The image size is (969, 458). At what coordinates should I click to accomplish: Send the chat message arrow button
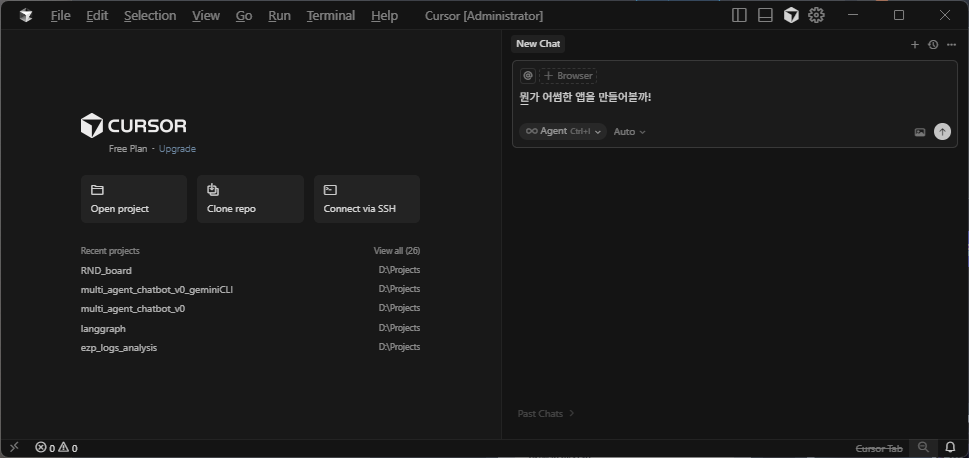(x=942, y=132)
